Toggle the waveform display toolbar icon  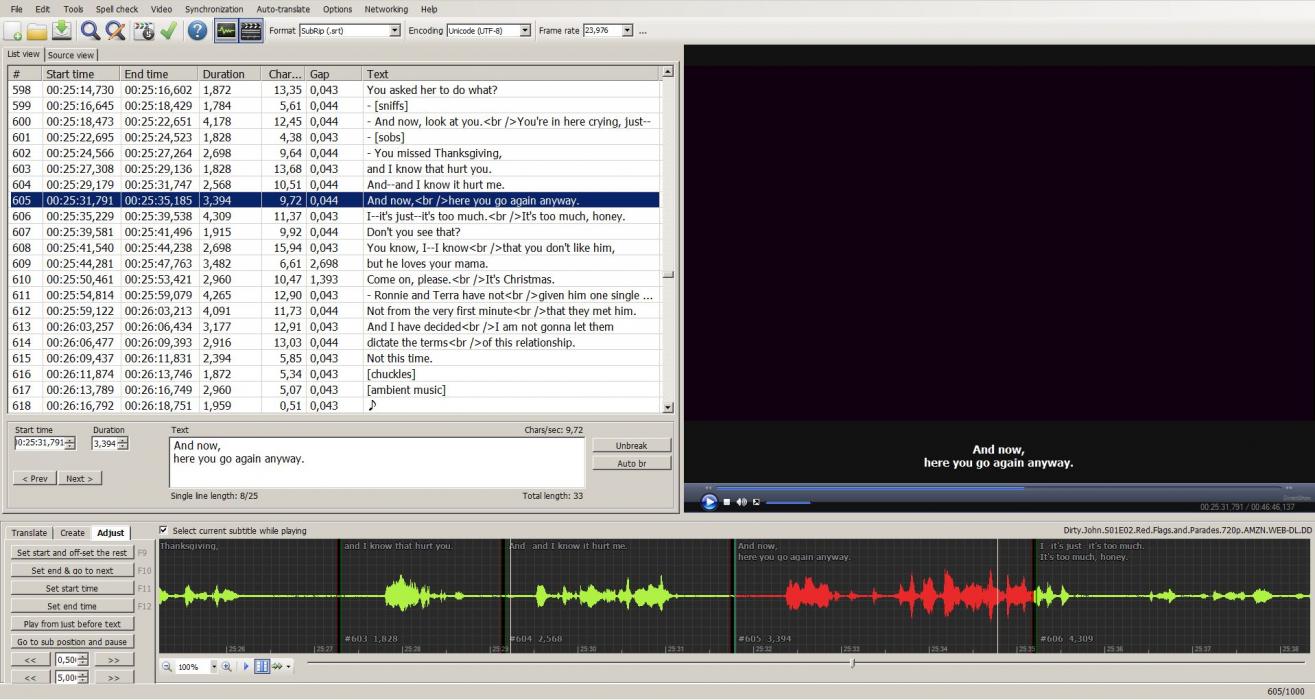pos(226,31)
